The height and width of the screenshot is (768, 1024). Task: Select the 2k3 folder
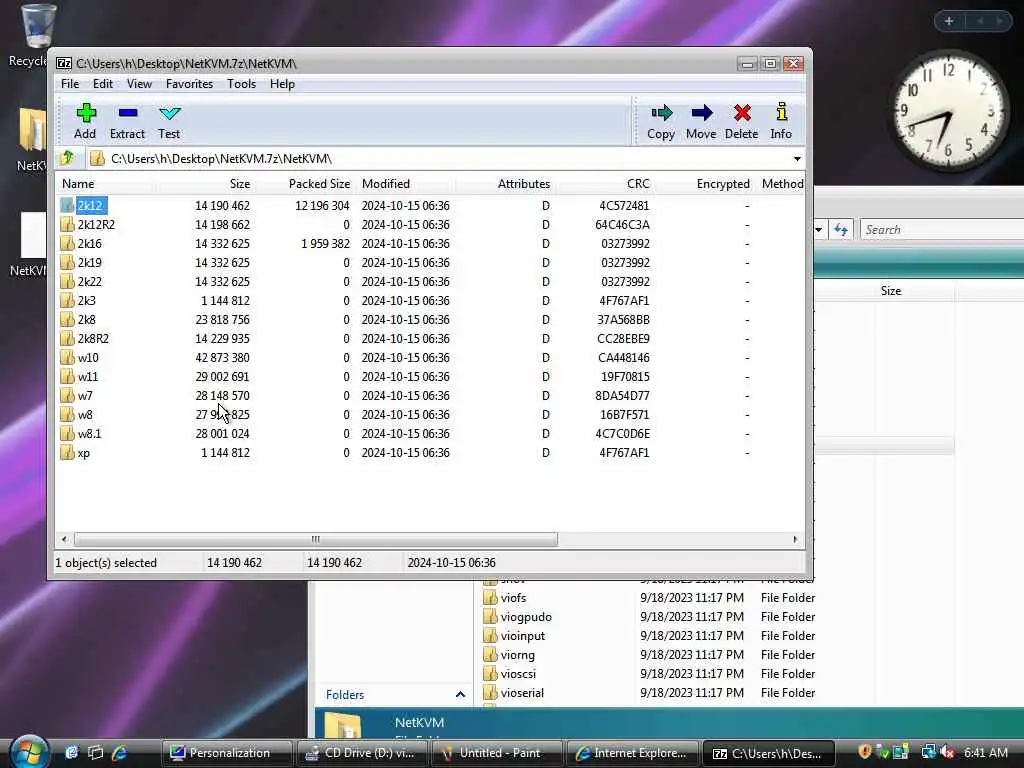click(86, 300)
